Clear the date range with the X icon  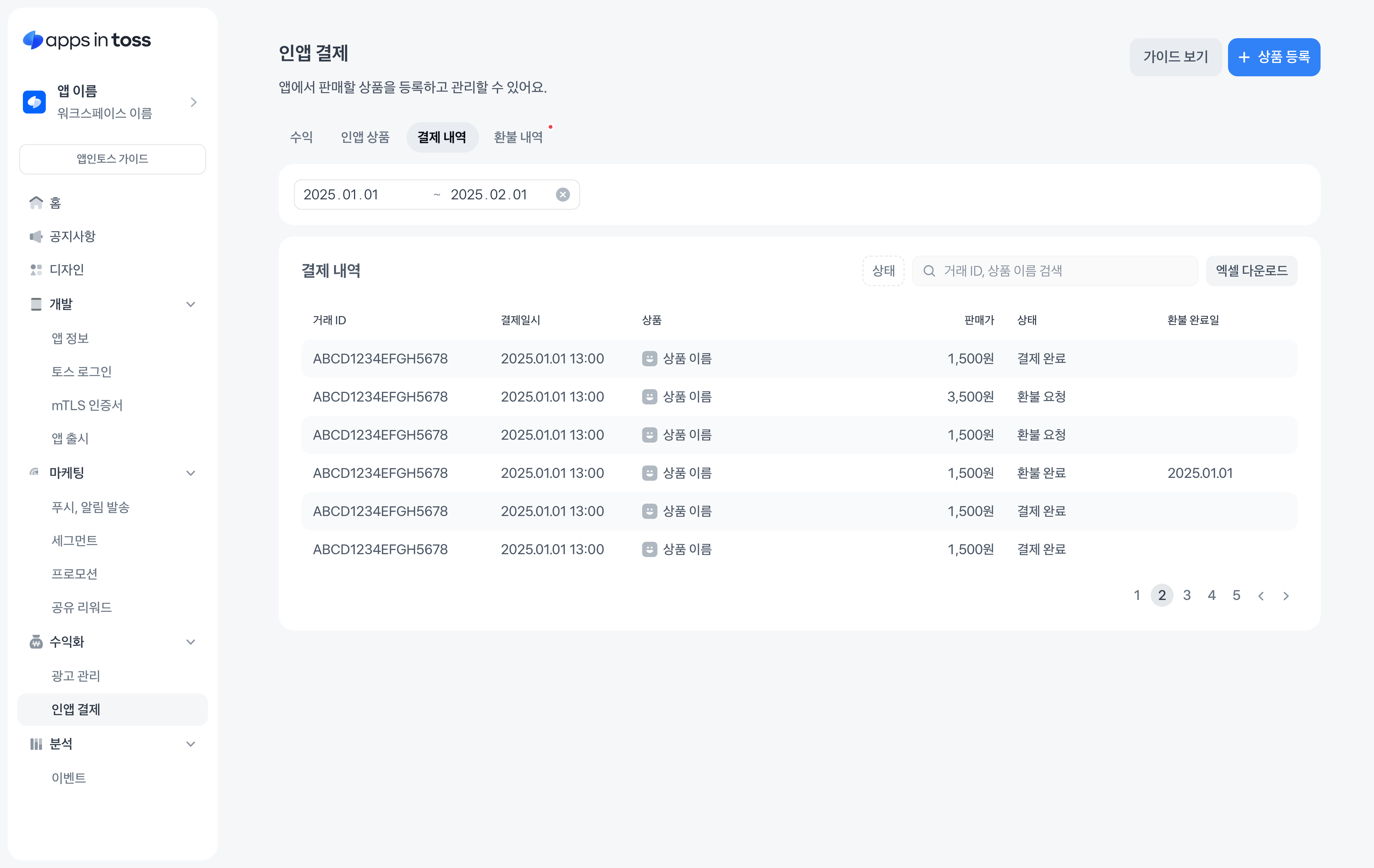click(x=563, y=195)
